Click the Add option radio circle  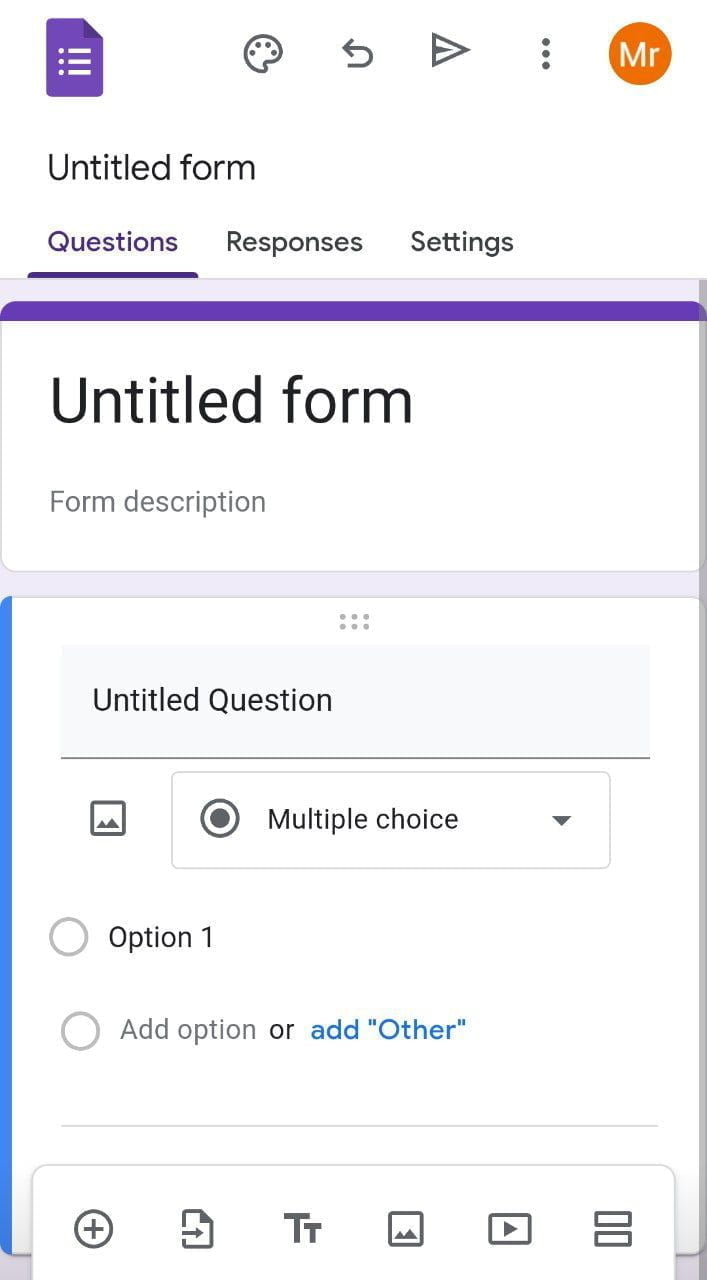pyautogui.click(x=80, y=1030)
